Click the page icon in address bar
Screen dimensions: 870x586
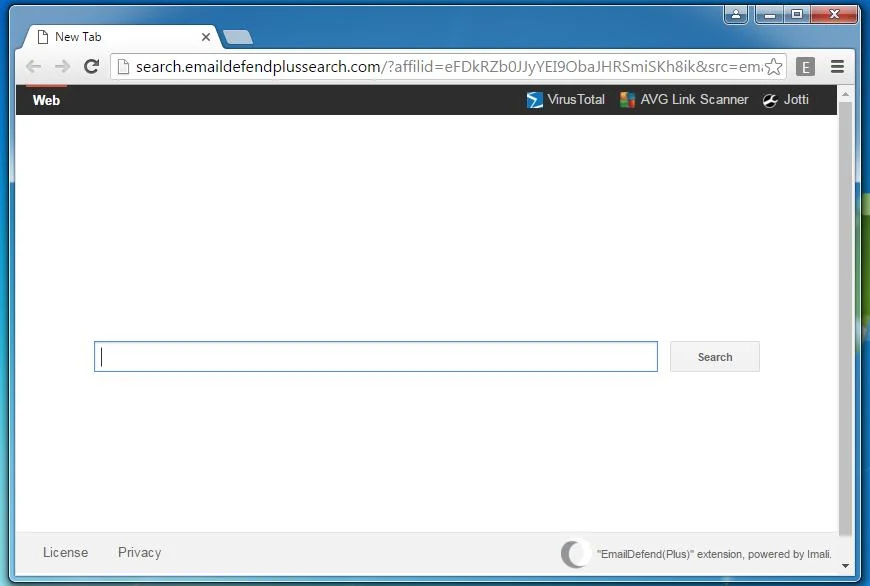(x=124, y=67)
